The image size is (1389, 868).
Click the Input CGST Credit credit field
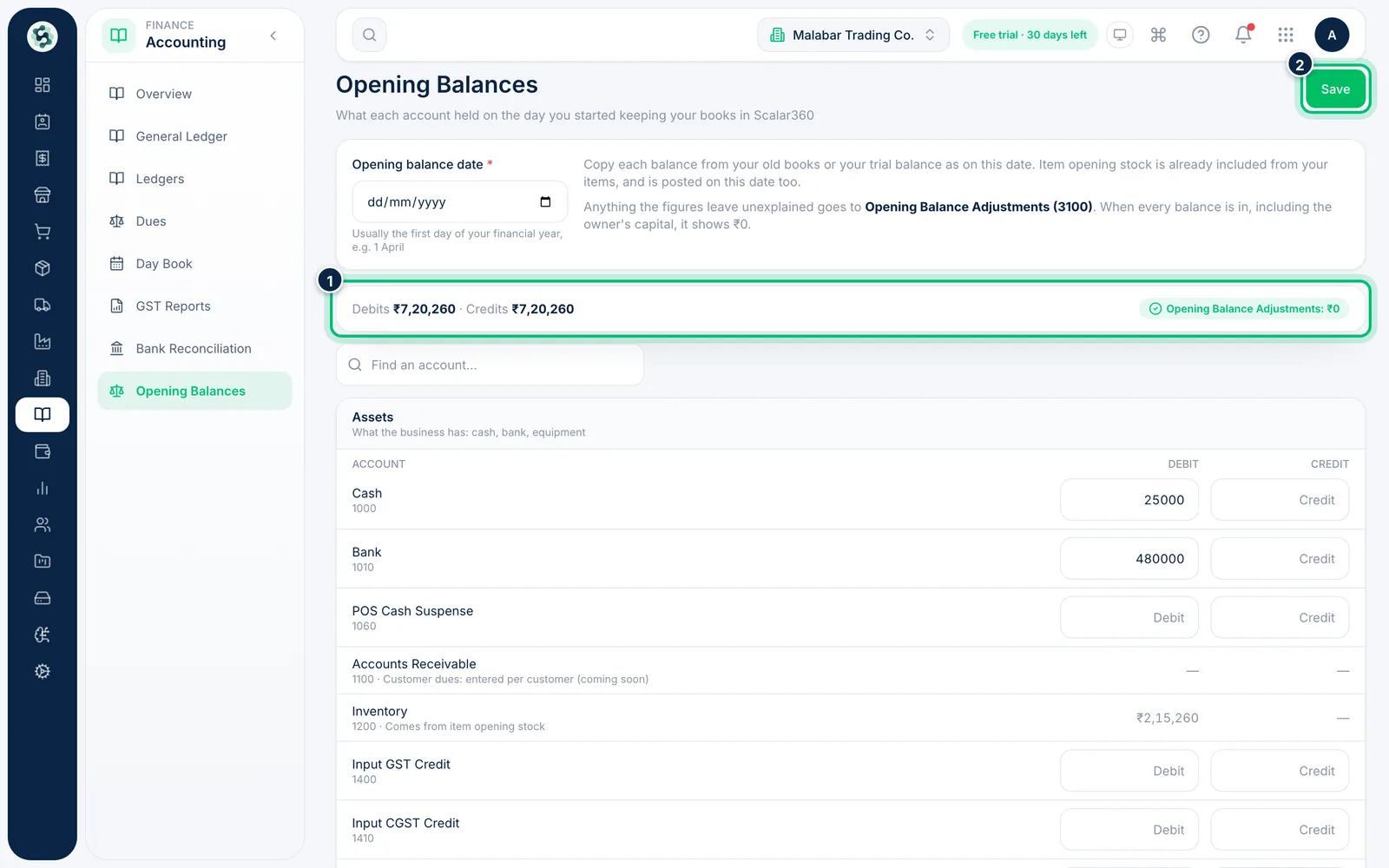(1280, 830)
